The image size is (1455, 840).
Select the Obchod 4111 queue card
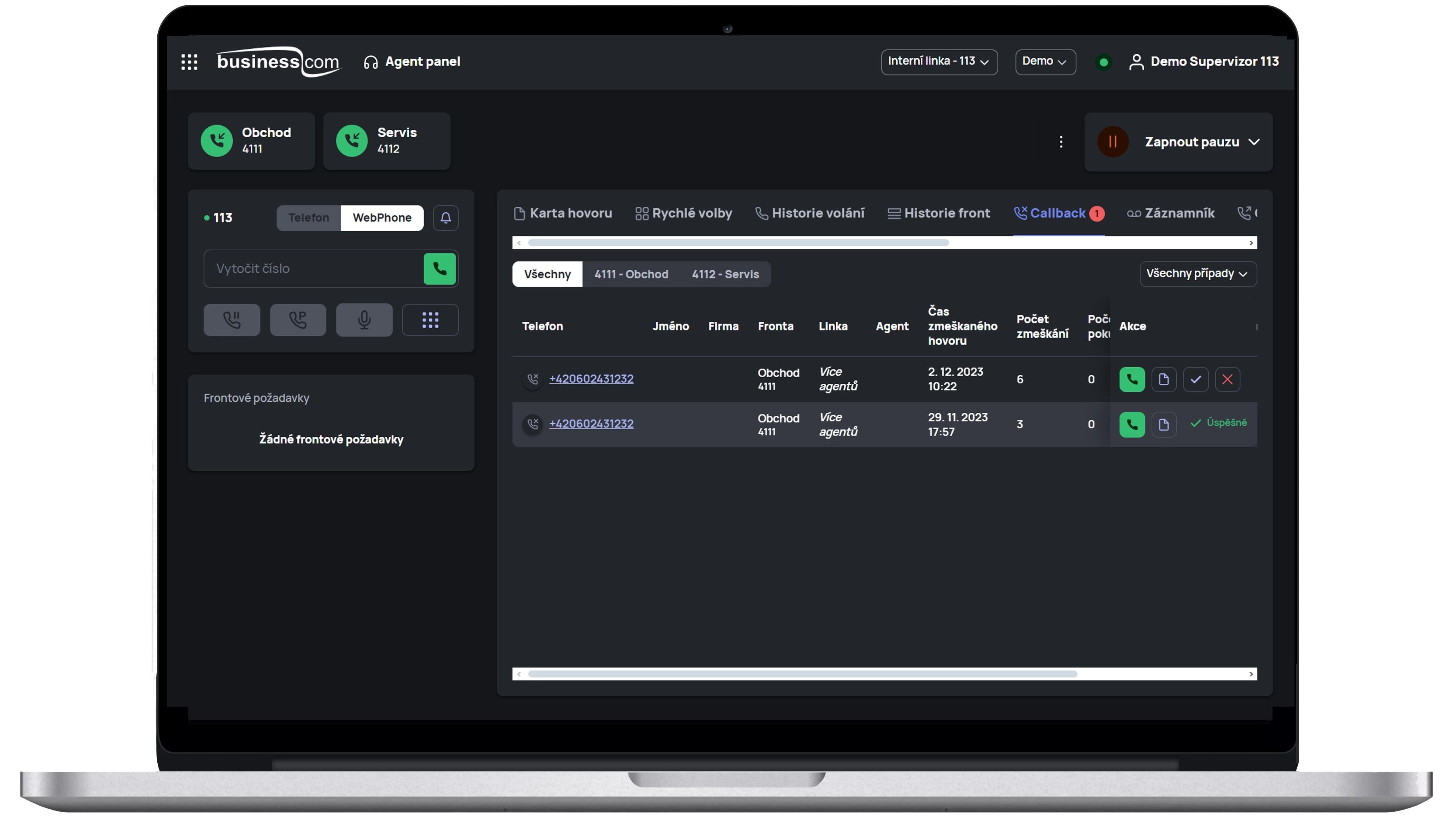[251, 141]
